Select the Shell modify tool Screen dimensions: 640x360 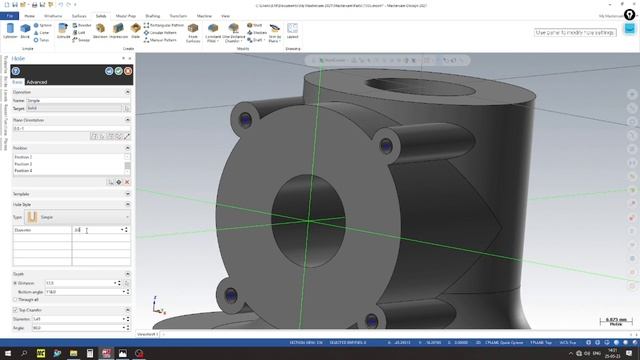(255, 25)
